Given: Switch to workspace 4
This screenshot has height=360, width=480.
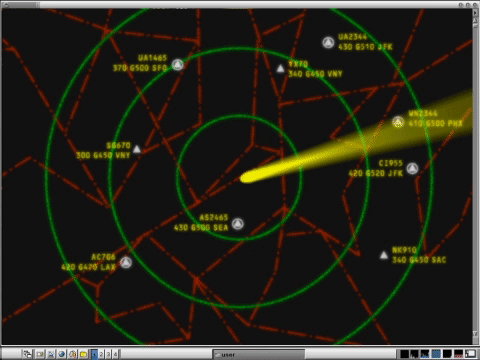Looking at the screenshot, I should click(x=115, y=354).
